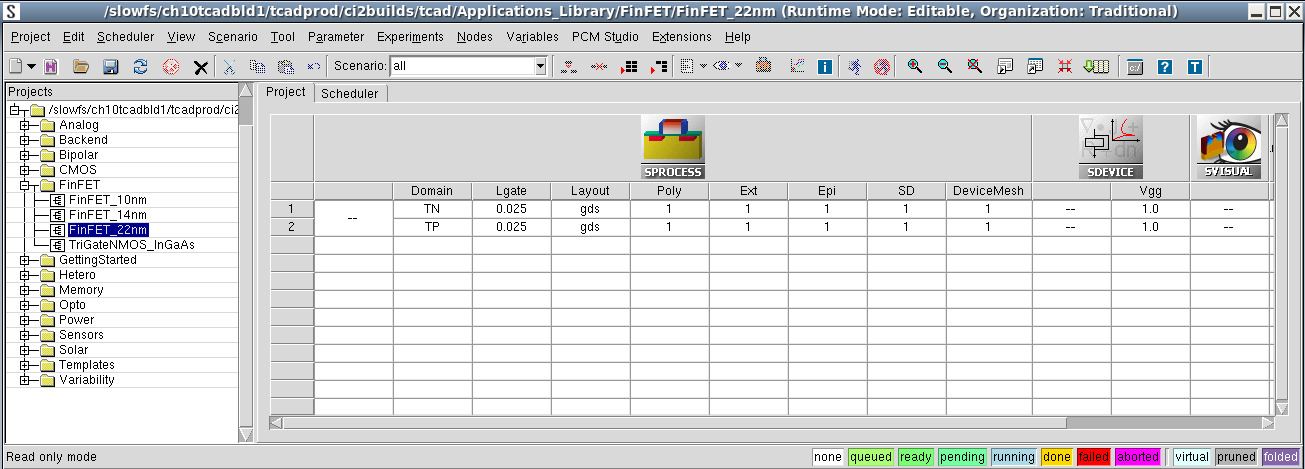Viewport: 1305px width, 469px height.
Task: Click the blue info 'i' icon
Action: (825, 67)
